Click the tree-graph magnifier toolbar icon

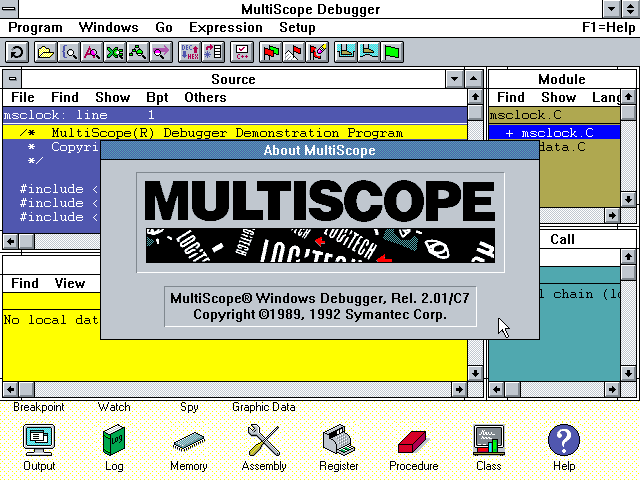(138, 52)
